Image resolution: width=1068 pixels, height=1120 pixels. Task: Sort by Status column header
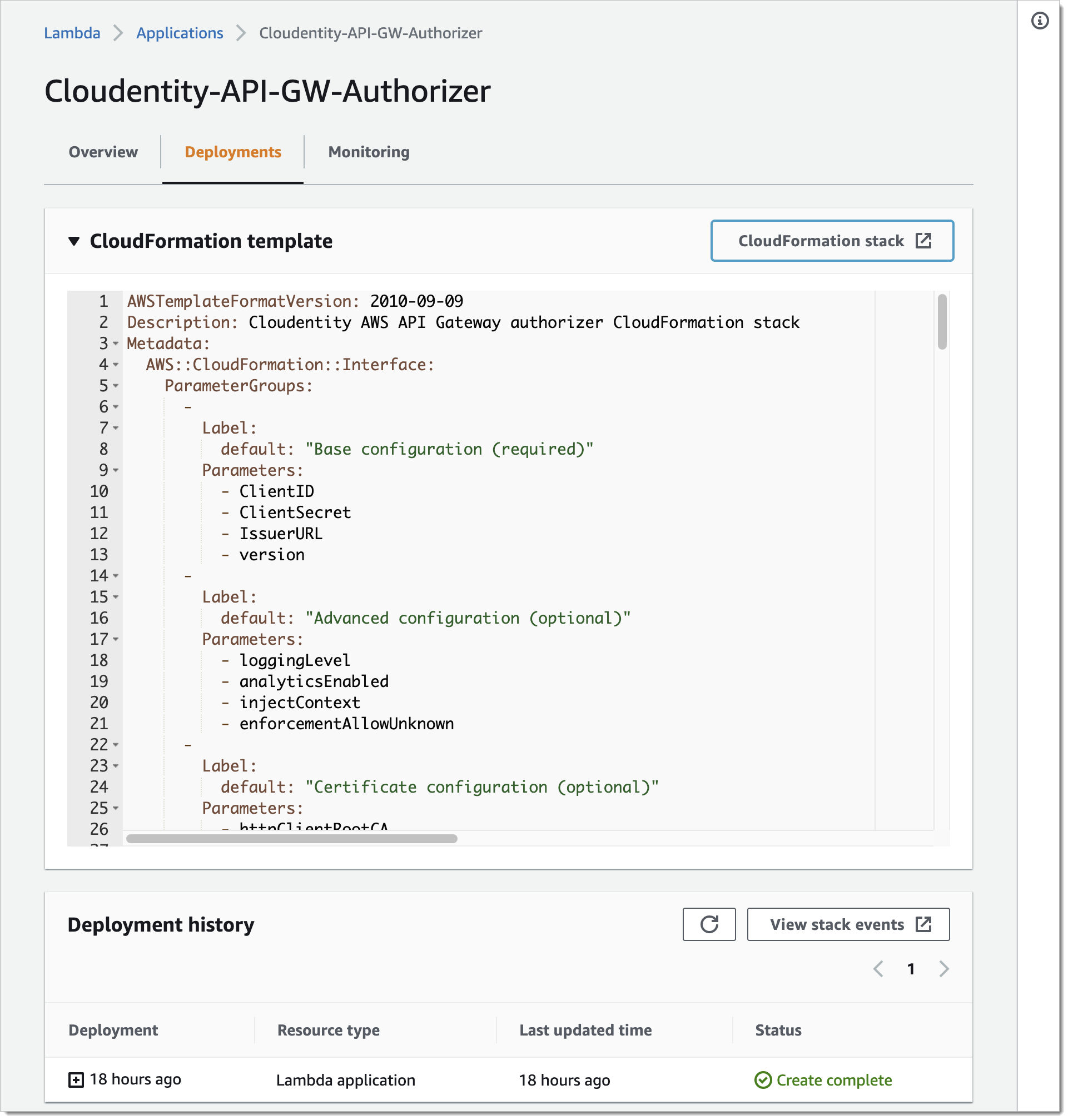(778, 1030)
